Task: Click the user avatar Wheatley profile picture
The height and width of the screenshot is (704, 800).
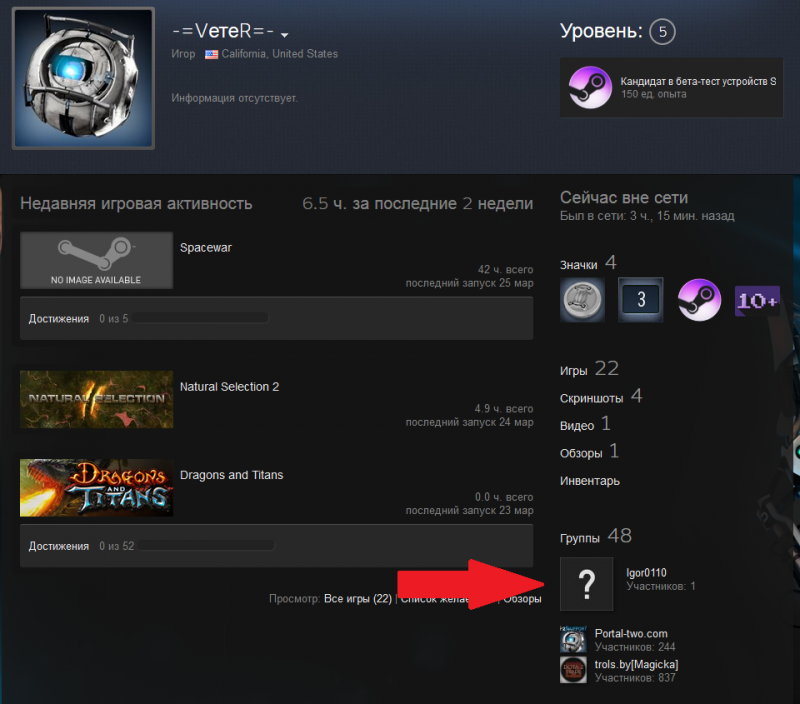Action: 83,79
